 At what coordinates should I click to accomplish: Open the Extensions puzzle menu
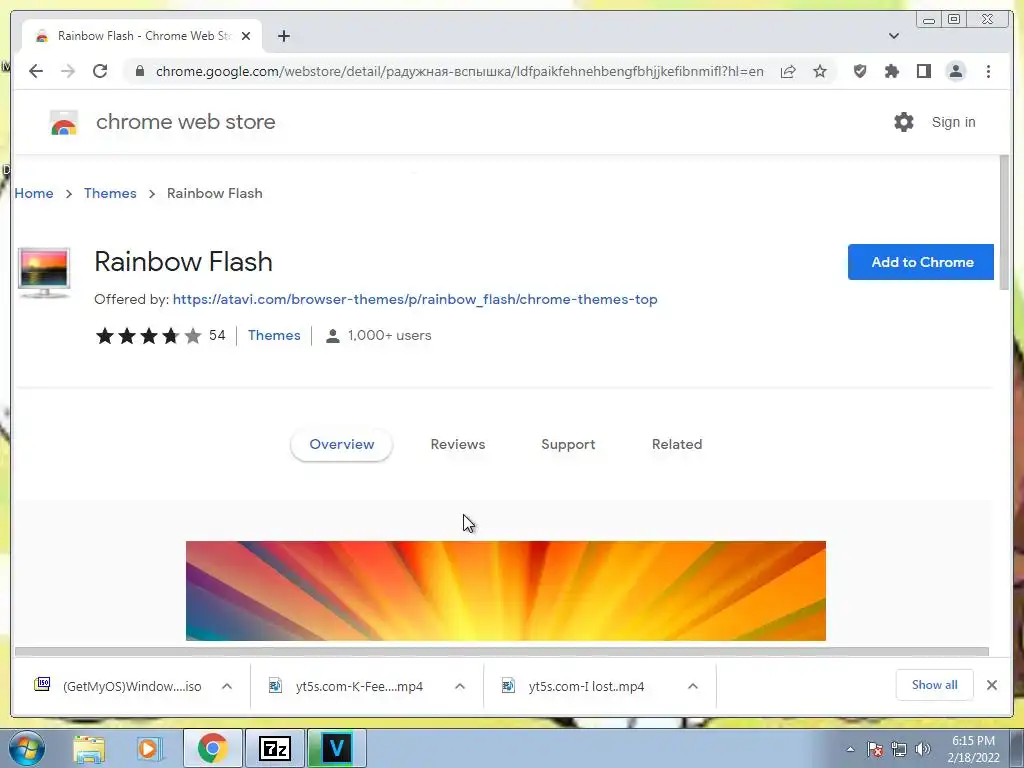[891, 71]
